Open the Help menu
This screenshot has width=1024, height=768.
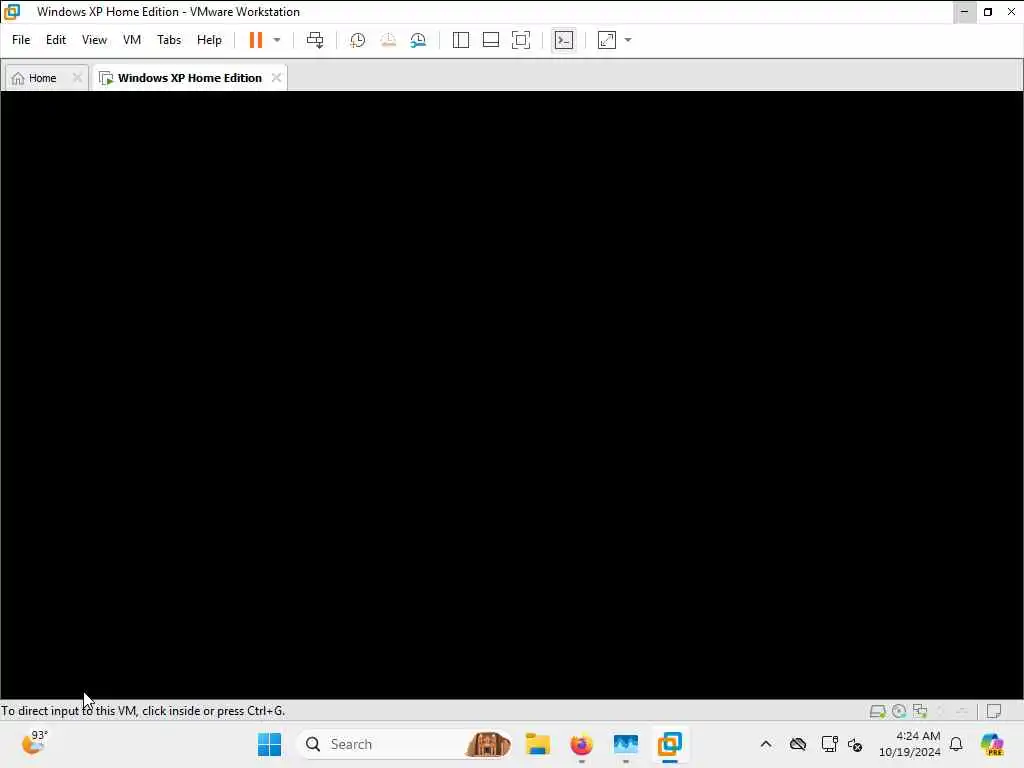tap(209, 40)
